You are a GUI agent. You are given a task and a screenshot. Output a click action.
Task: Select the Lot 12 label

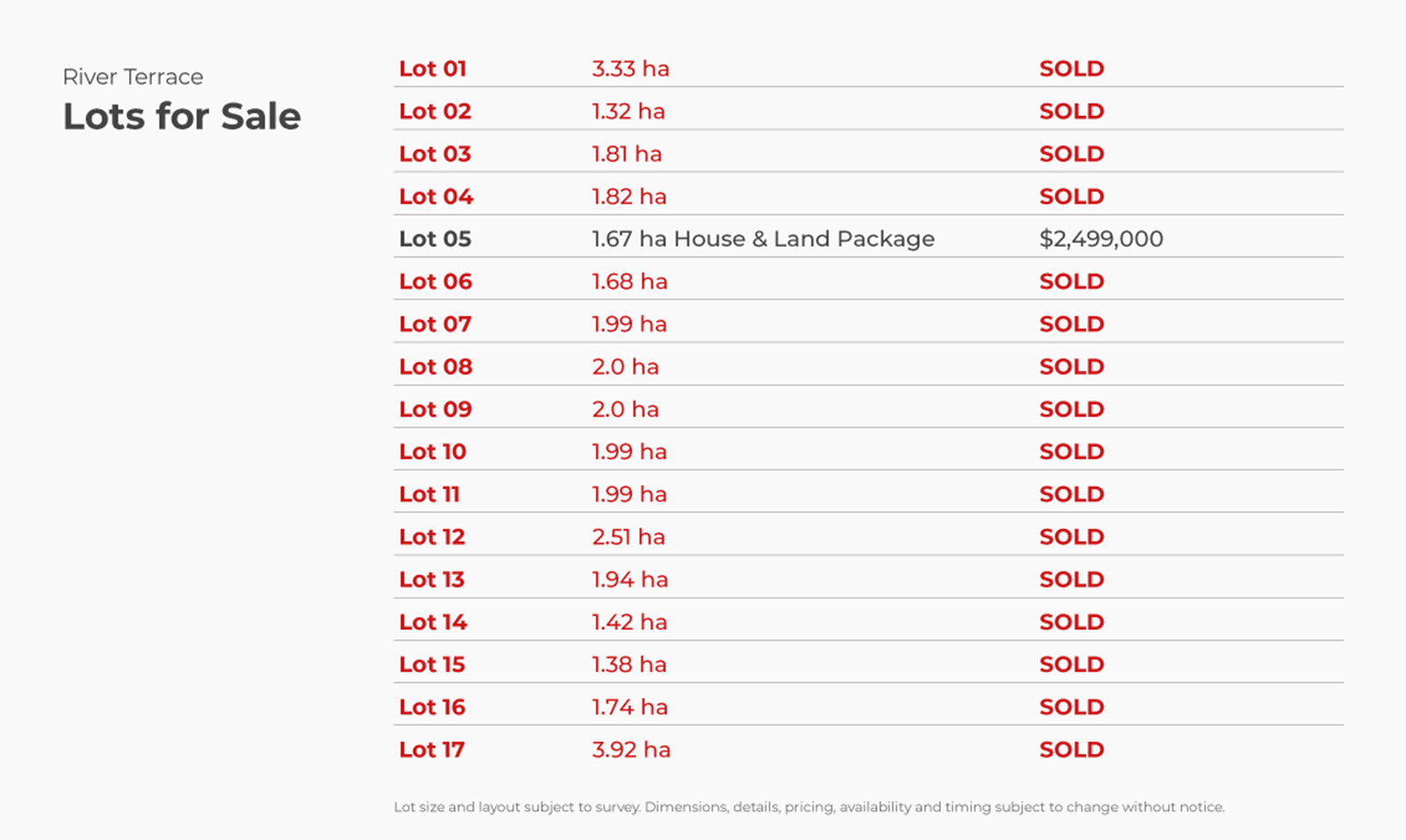[x=431, y=537]
